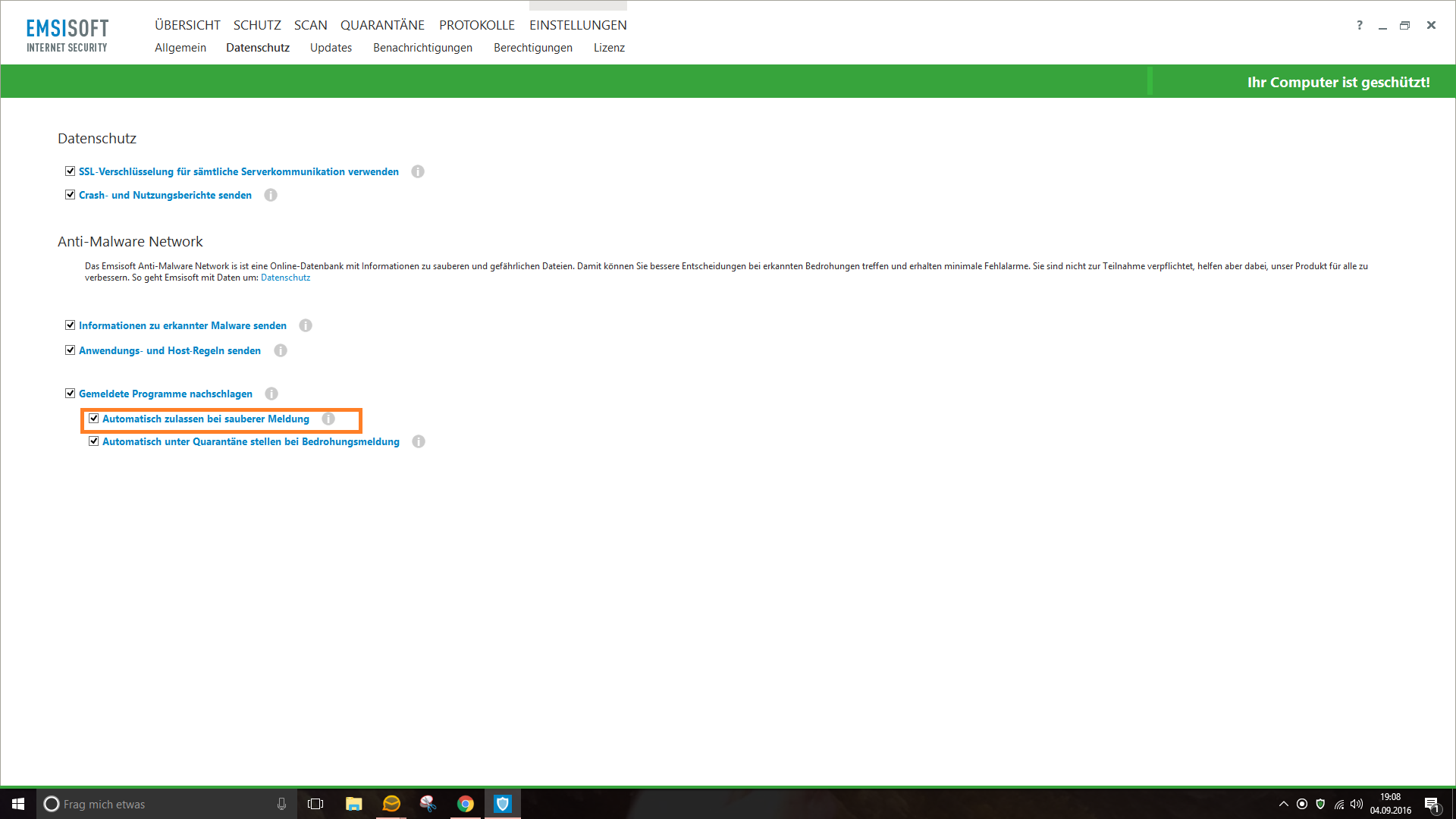The width and height of the screenshot is (1456, 819).
Task: Toggle Gemeldete Programme nachschlagen checkbox
Action: pyautogui.click(x=71, y=394)
